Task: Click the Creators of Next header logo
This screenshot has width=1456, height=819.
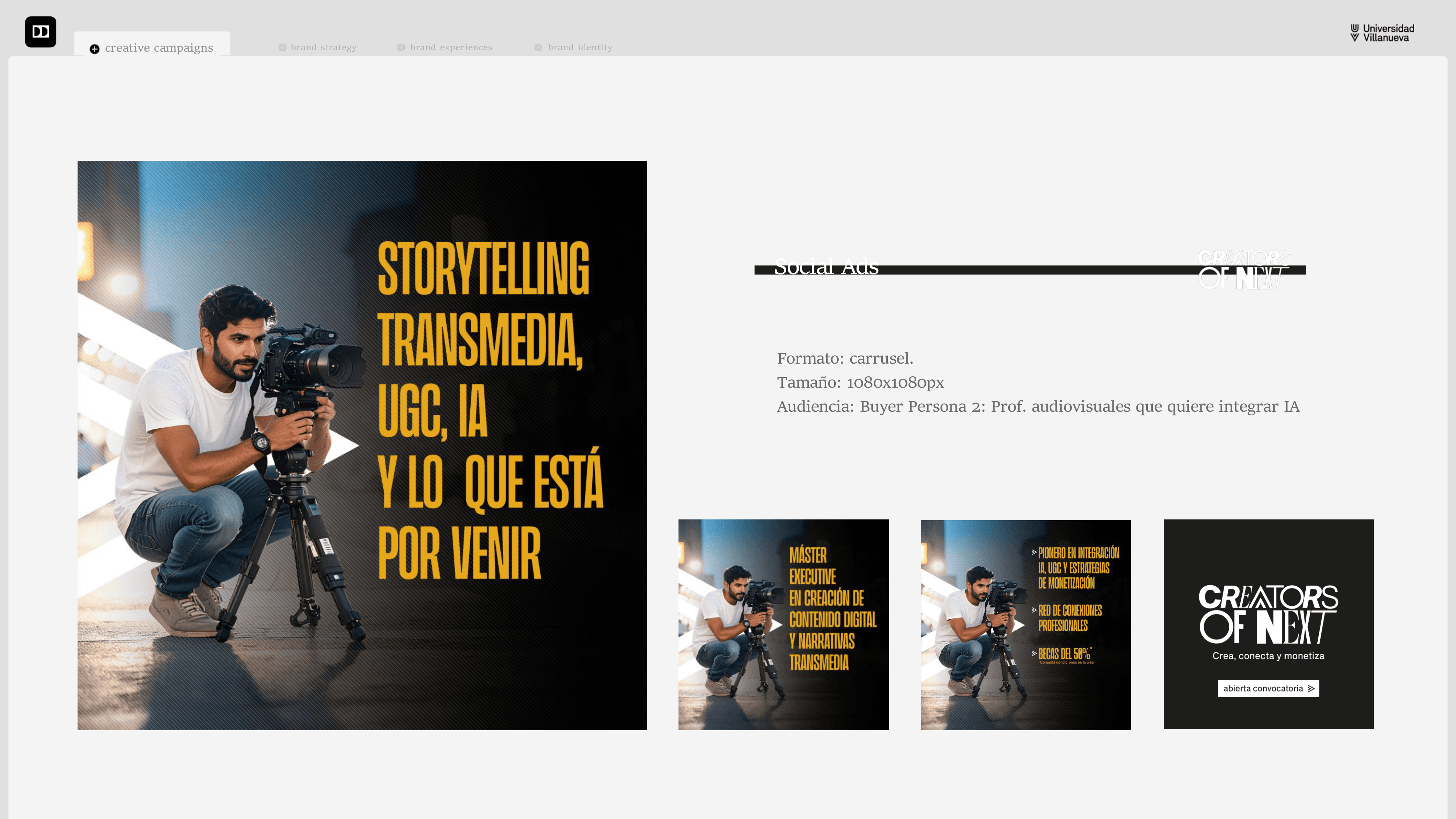Action: 1243,269
